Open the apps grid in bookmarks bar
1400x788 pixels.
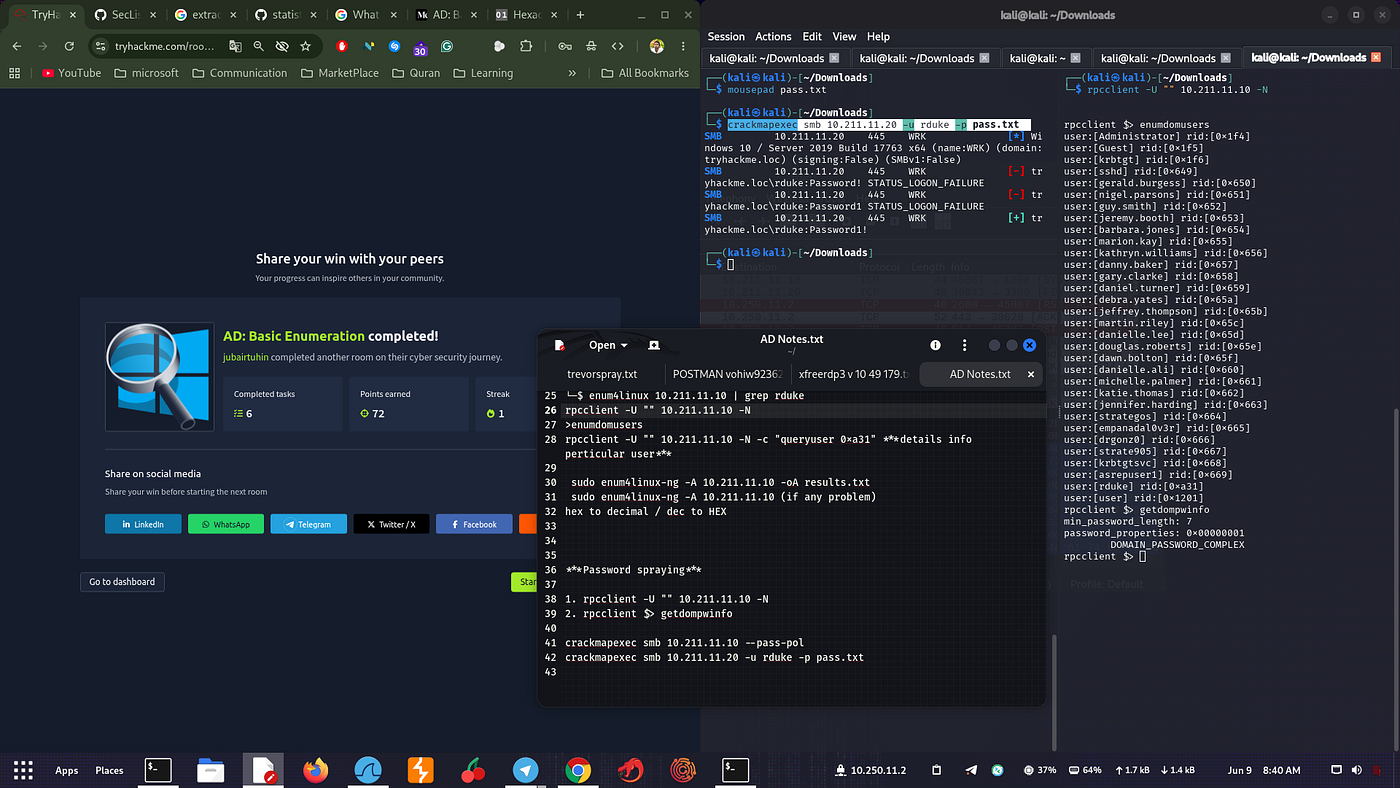pyautogui.click(x=14, y=73)
